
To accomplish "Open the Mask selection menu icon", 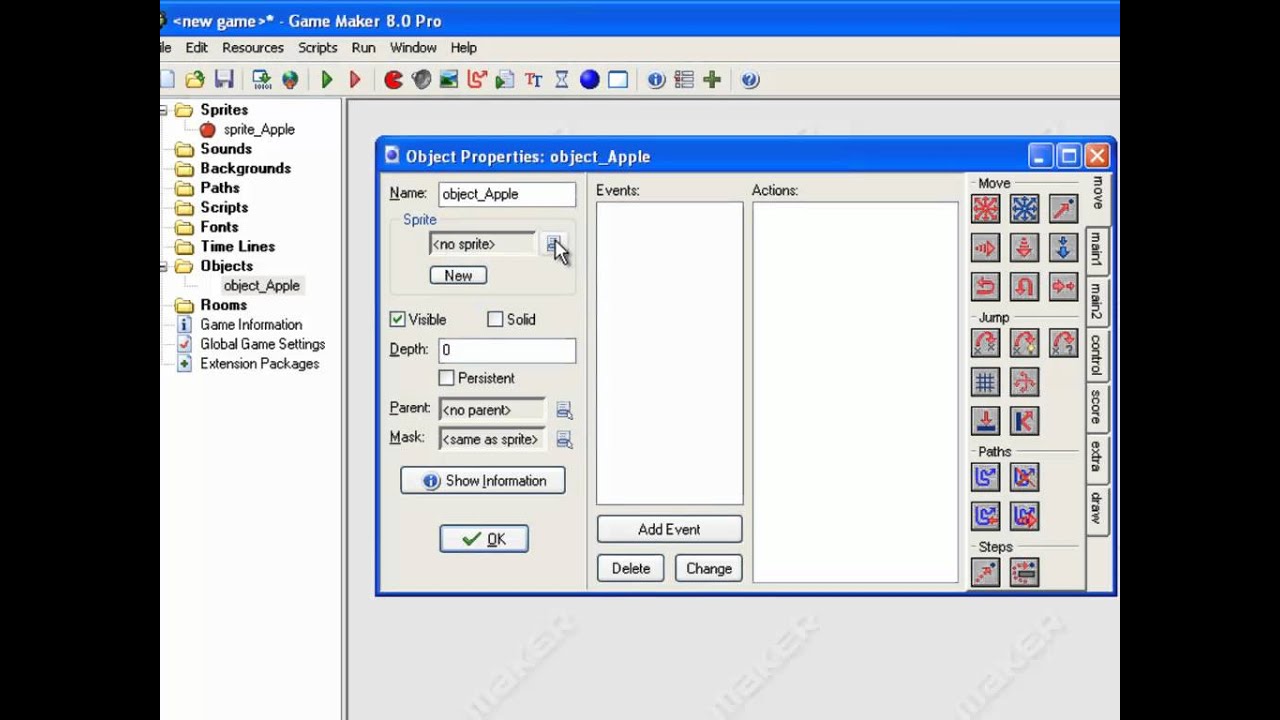I will tap(564, 439).
